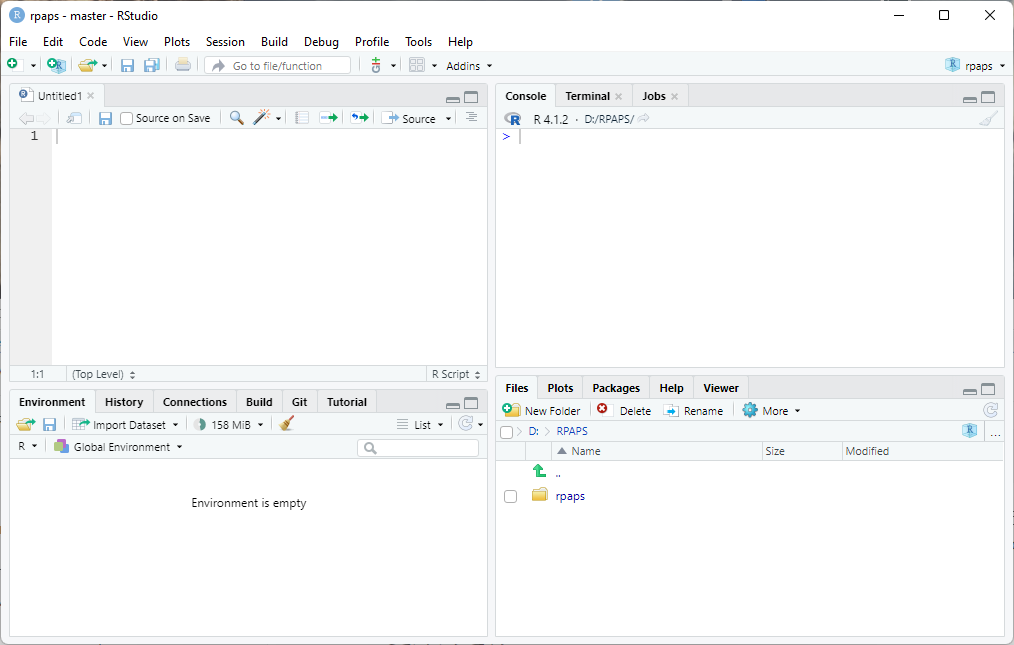Viewport: 1014px width, 645px height.
Task: Save the workspace in the Environment pane
Action: coord(49,424)
